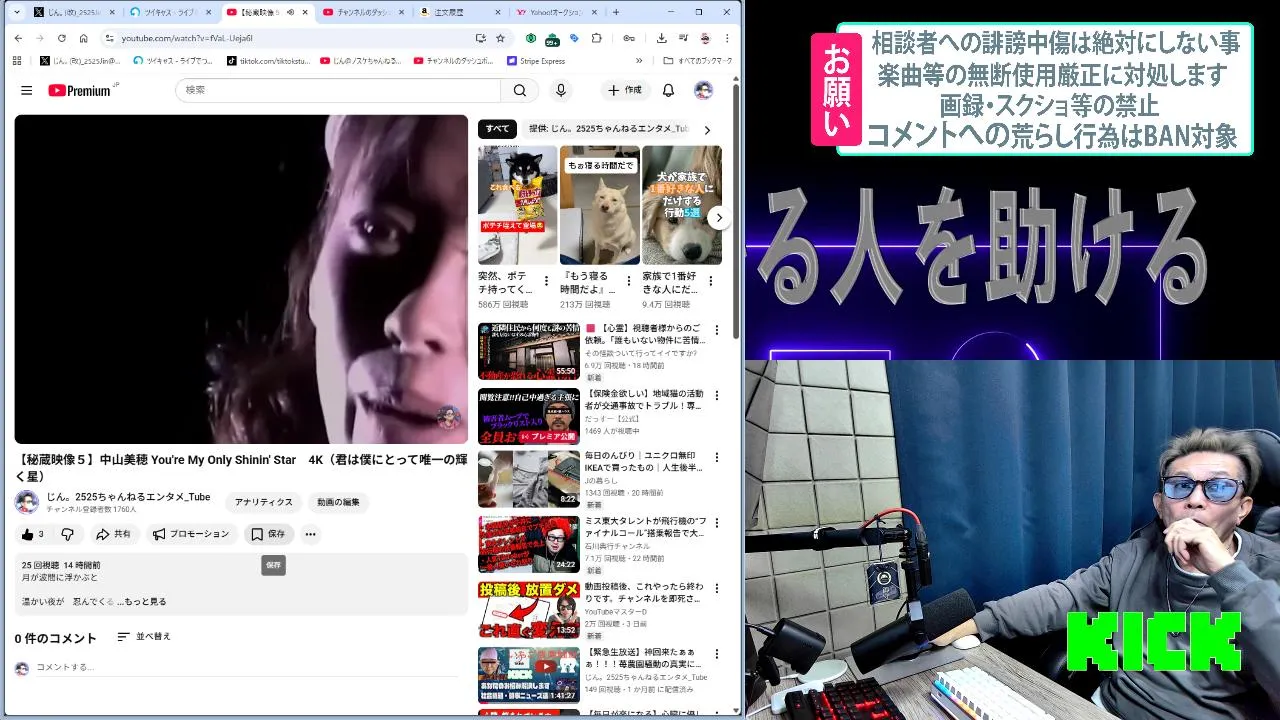This screenshot has width=1280, height=720.
Task: Switch to the Amazon 注文履歴 tab
Action: 459,12
